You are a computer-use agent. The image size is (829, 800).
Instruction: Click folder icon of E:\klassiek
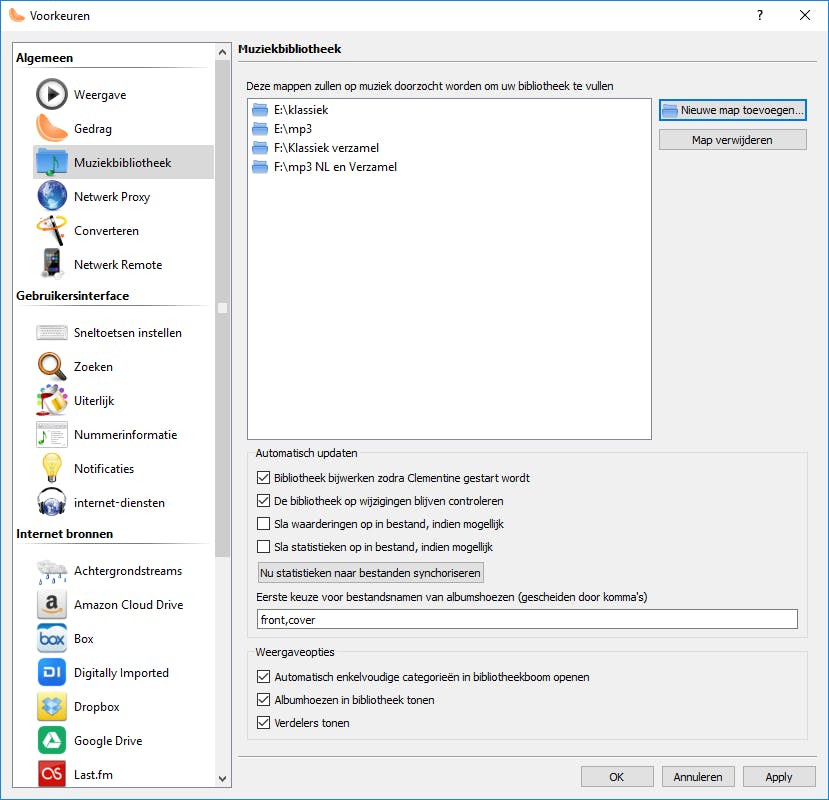pyautogui.click(x=260, y=110)
